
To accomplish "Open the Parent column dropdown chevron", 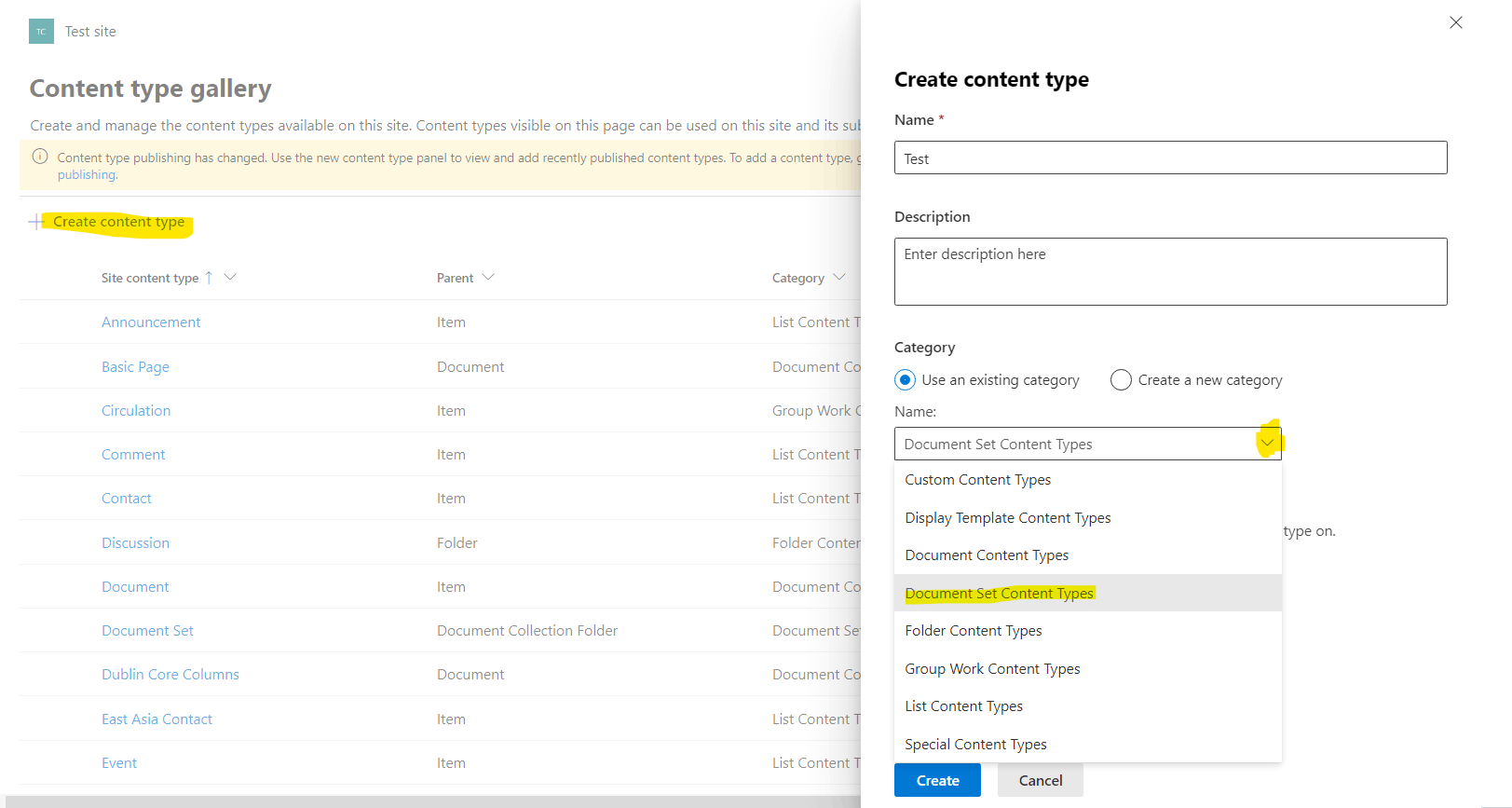I will 488,277.
